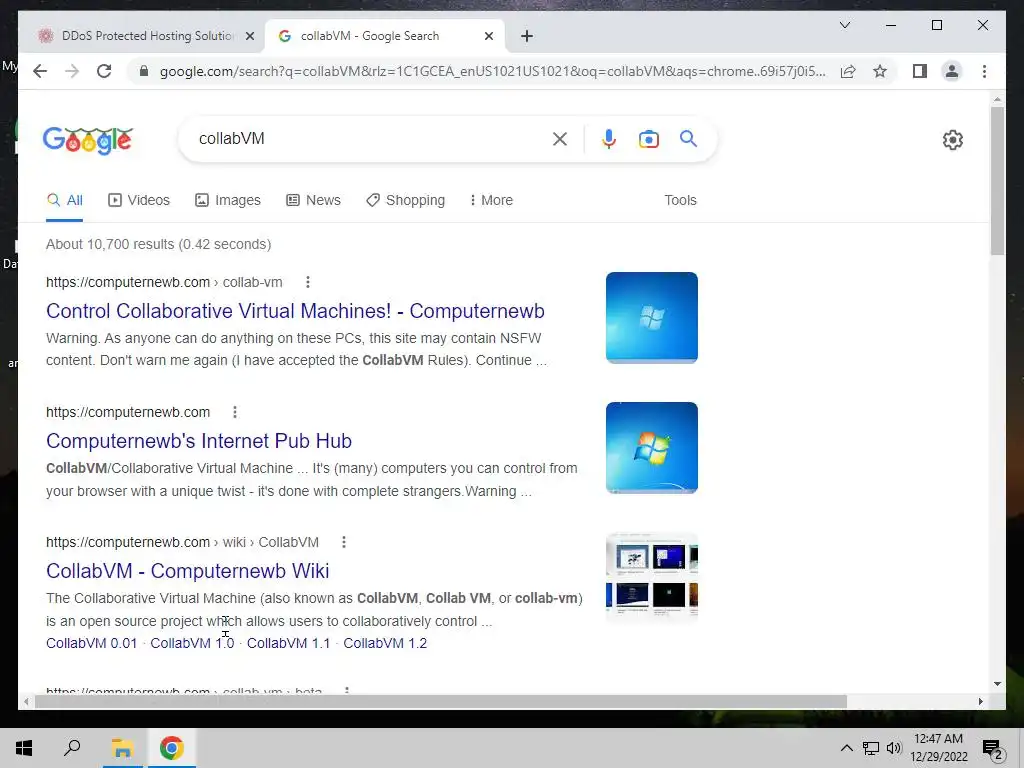Viewport: 1024px width, 768px height.
Task: Click 'https://computernewb.com › collab-vm' URL text
Action: coord(164,282)
